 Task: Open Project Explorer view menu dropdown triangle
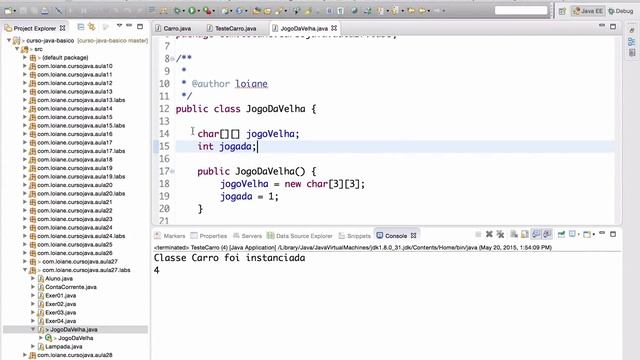(119, 26)
